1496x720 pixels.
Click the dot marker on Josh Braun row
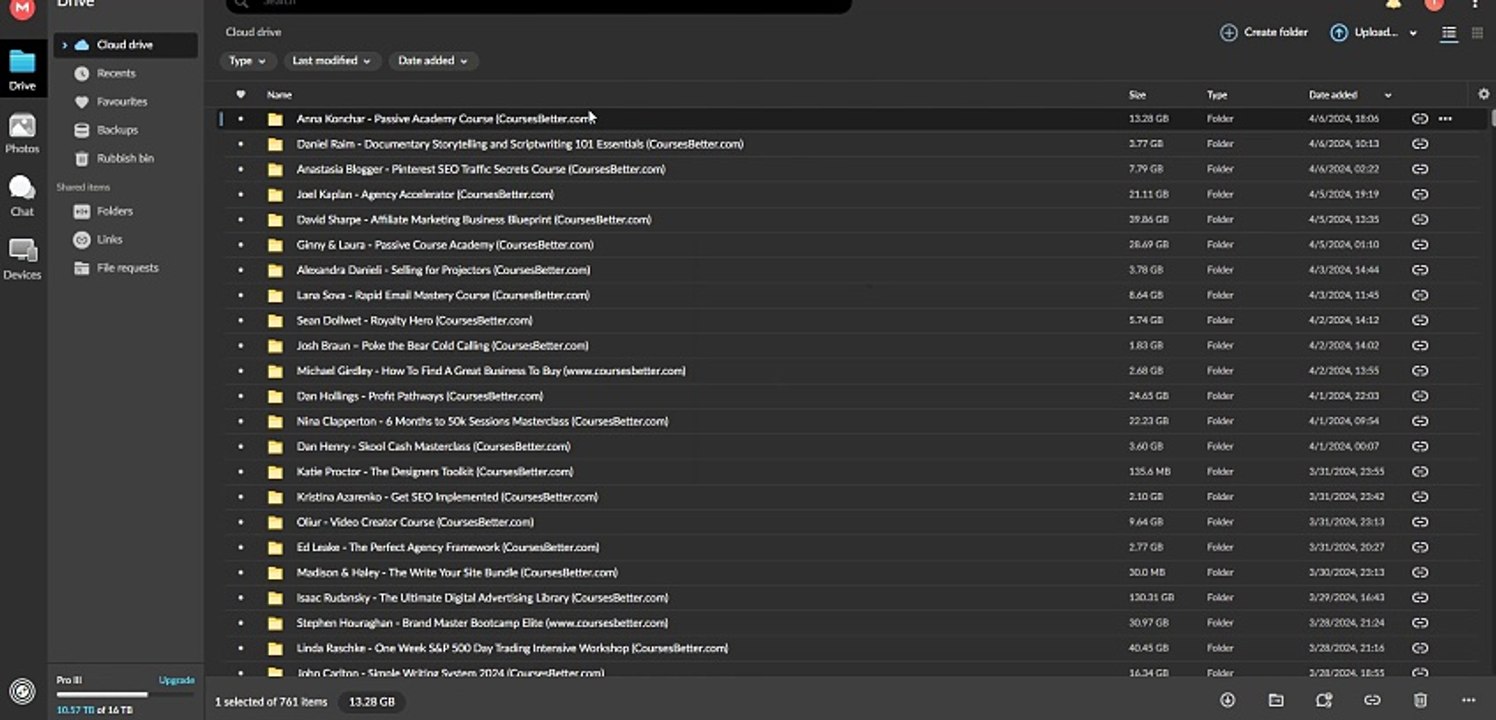click(x=240, y=346)
